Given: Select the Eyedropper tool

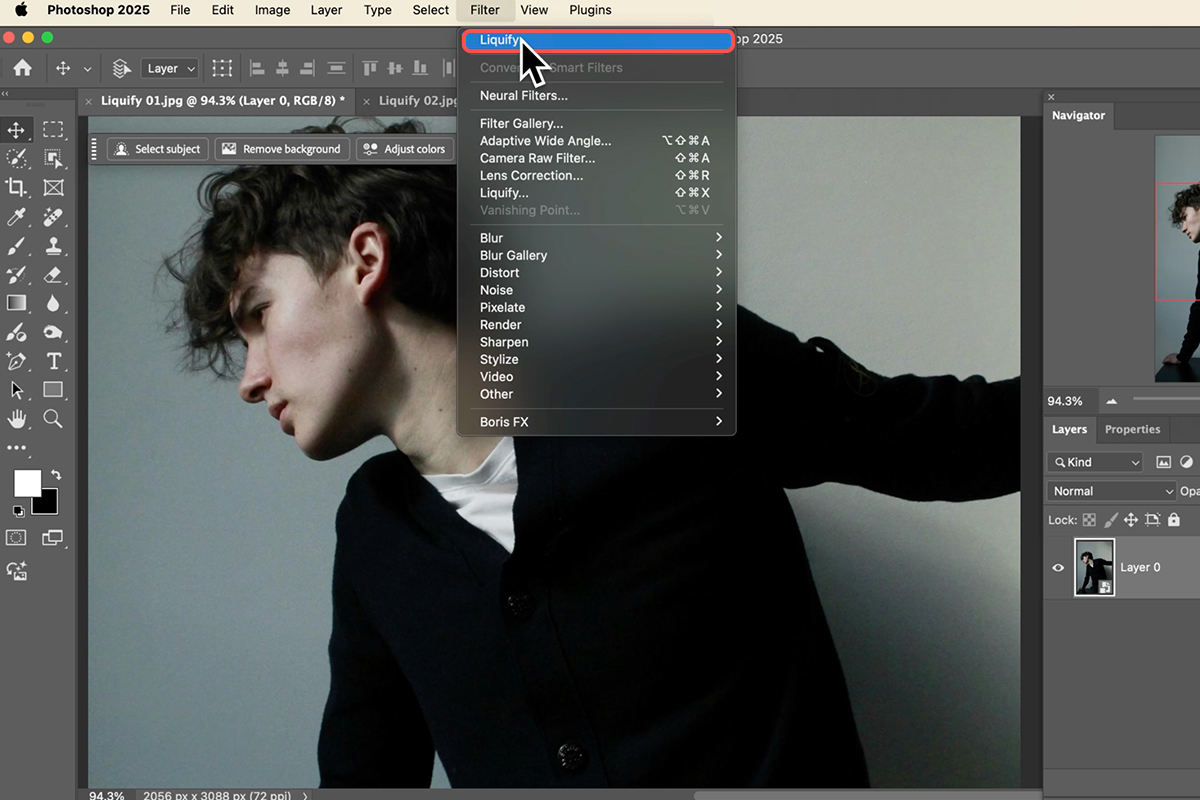Looking at the screenshot, I should pos(17,217).
